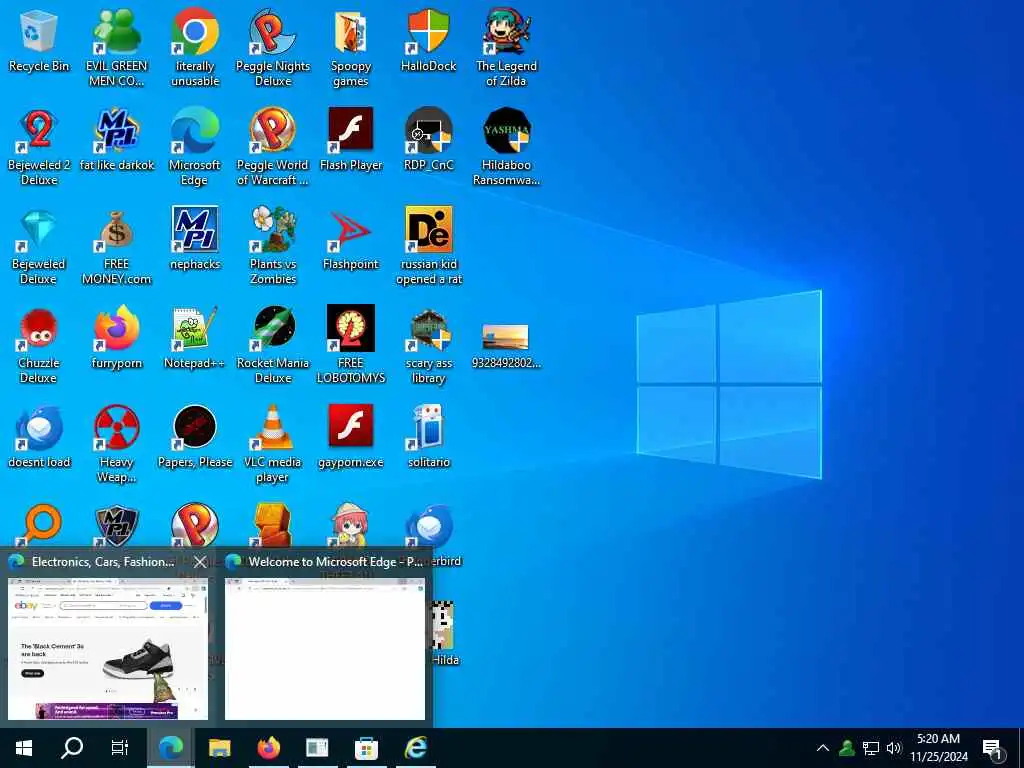Open Task View on the taskbar
Screen dimensions: 1024x768
120,748
